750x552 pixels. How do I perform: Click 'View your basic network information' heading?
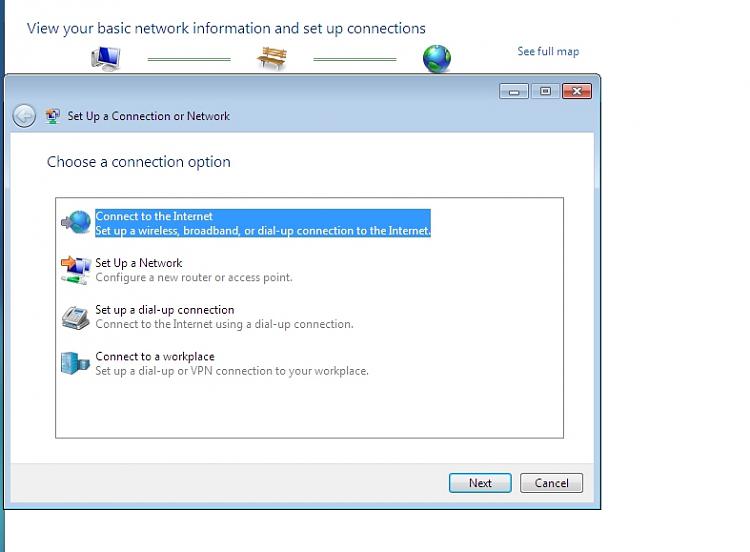pos(226,29)
